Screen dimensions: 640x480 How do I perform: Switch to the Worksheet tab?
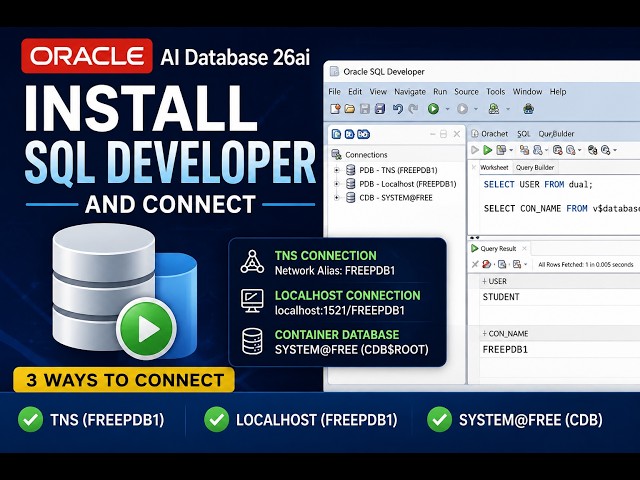[494, 167]
